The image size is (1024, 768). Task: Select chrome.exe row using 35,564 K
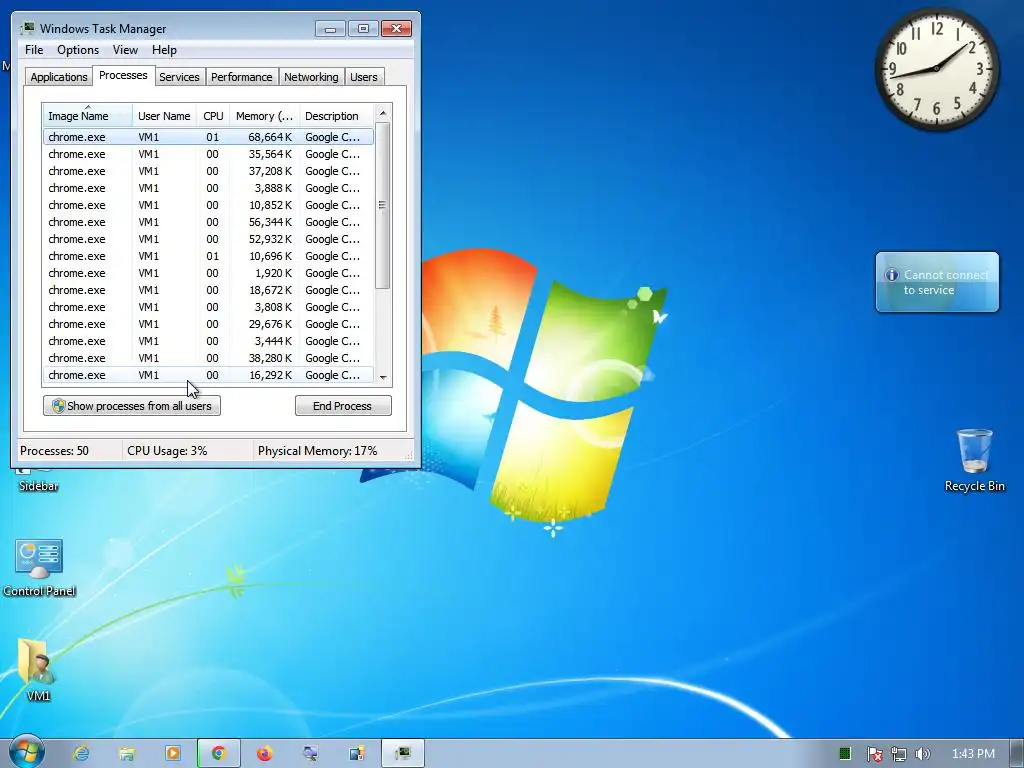[208, 154]
